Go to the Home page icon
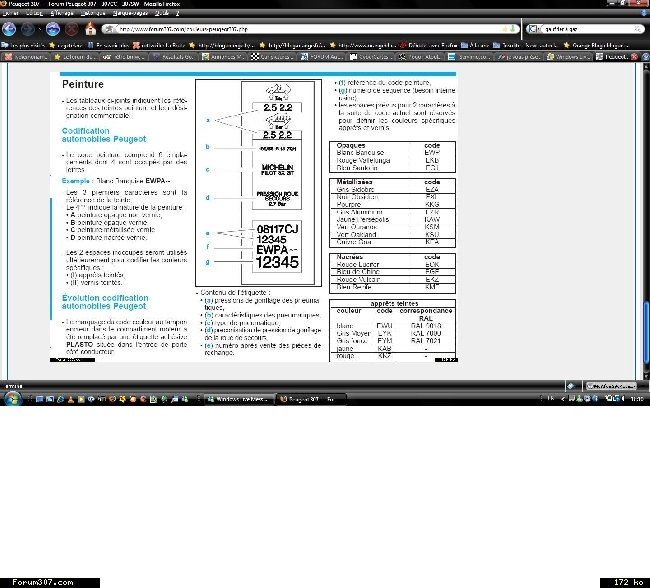This screenshot has height=588, width=650. pyautogui.click(x=90, y=29)
